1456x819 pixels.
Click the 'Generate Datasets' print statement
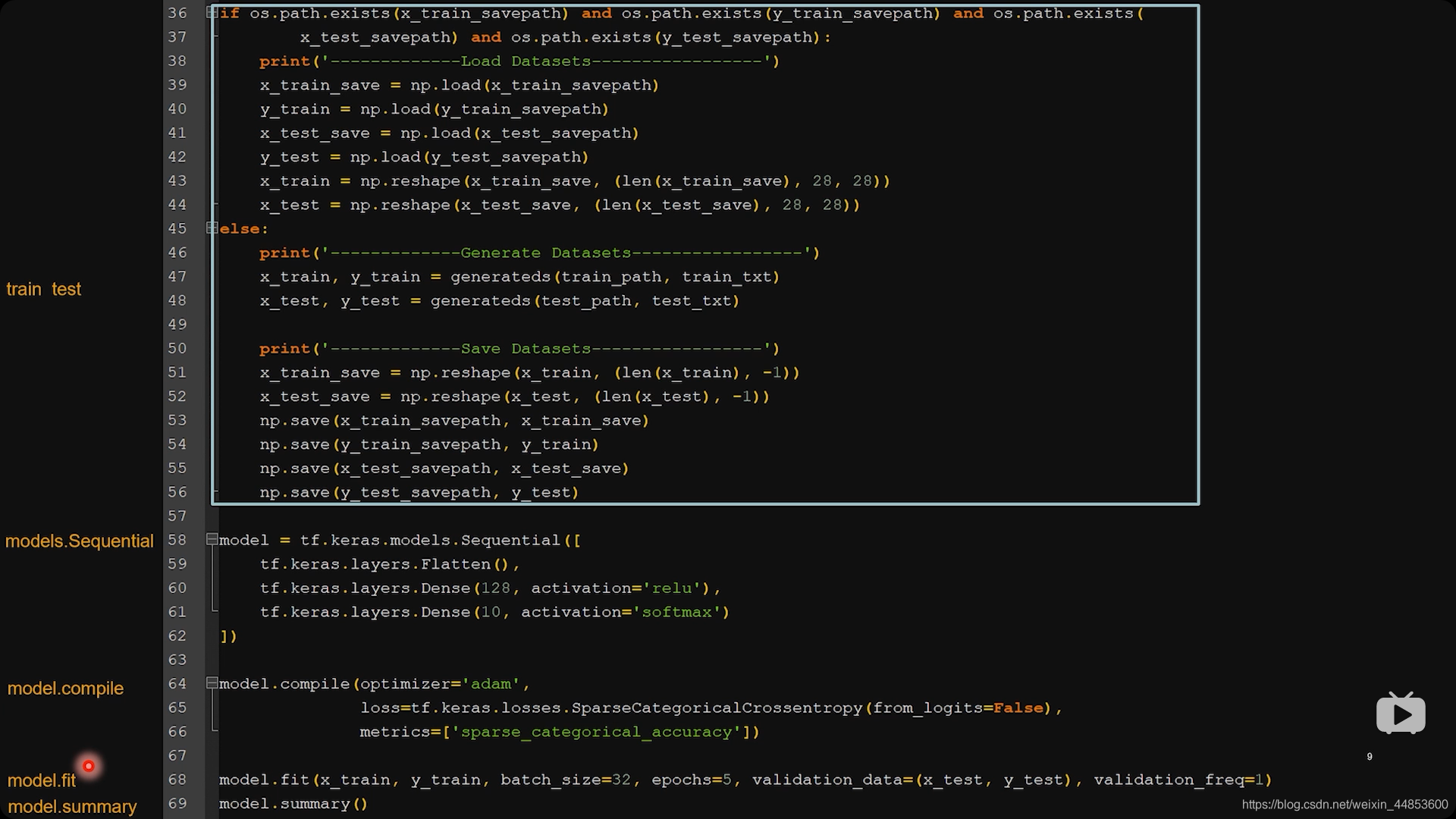[539, 253]
